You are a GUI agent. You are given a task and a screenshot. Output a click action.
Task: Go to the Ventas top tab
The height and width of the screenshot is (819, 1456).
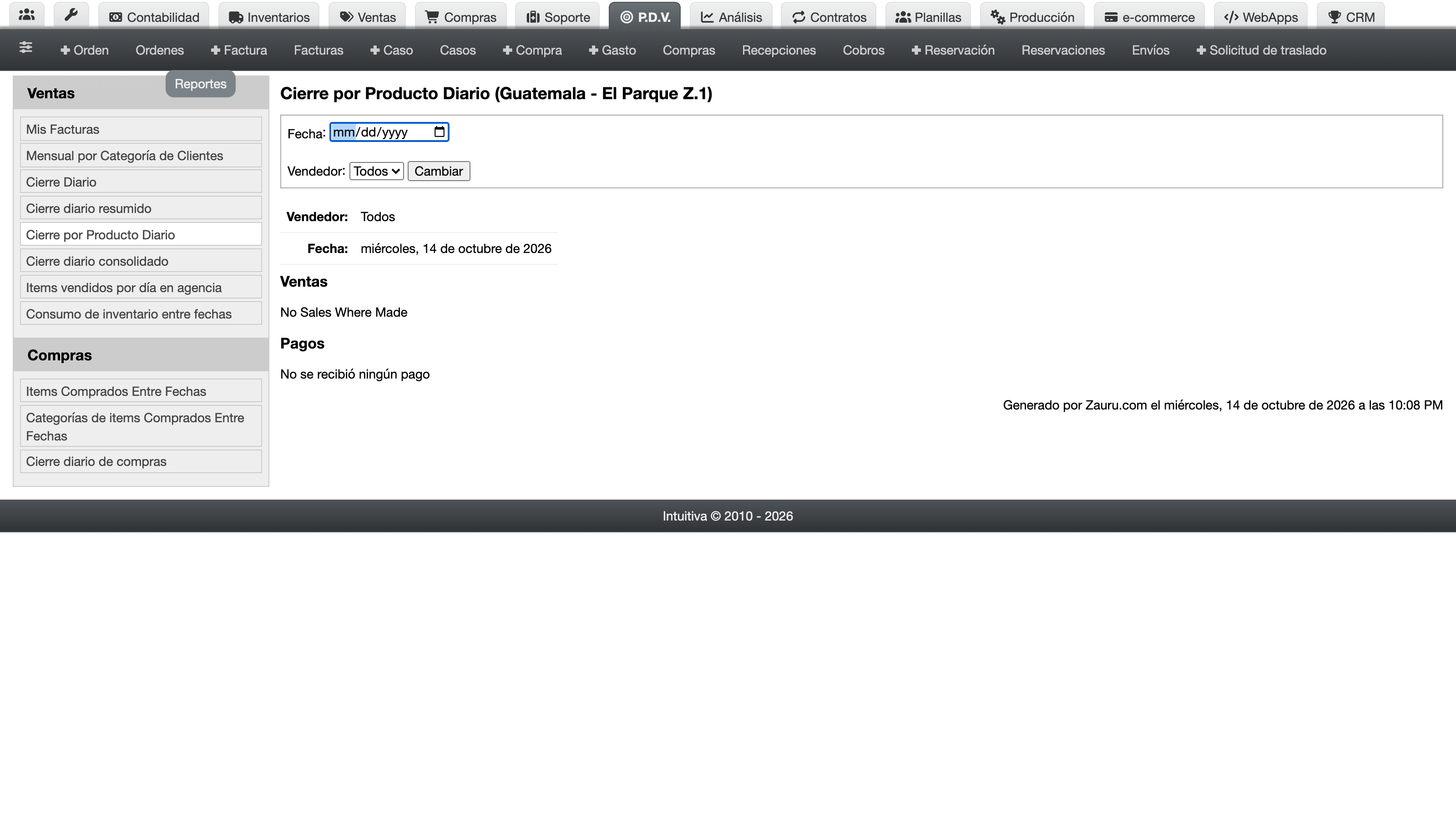click(x=367, y=17)
